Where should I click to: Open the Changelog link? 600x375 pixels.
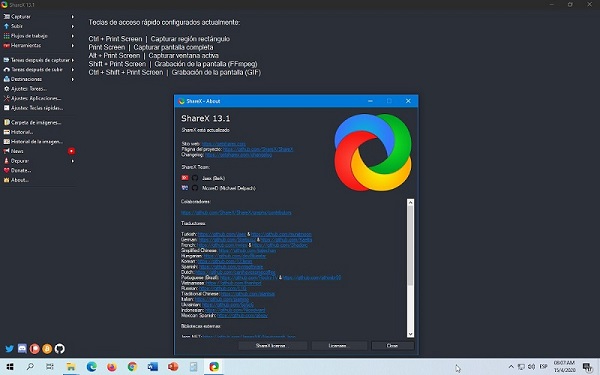[238, 155]
